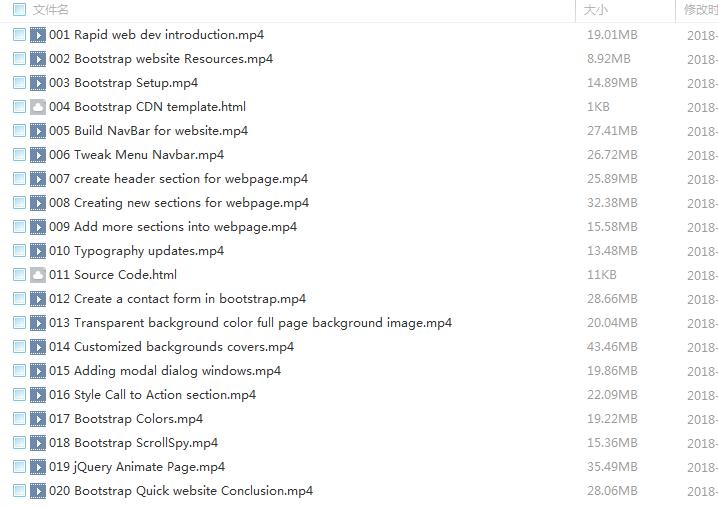Open 012 Create a contact form in bootstrap.mp4
The image size is (718, 507).
pos(178,299)
